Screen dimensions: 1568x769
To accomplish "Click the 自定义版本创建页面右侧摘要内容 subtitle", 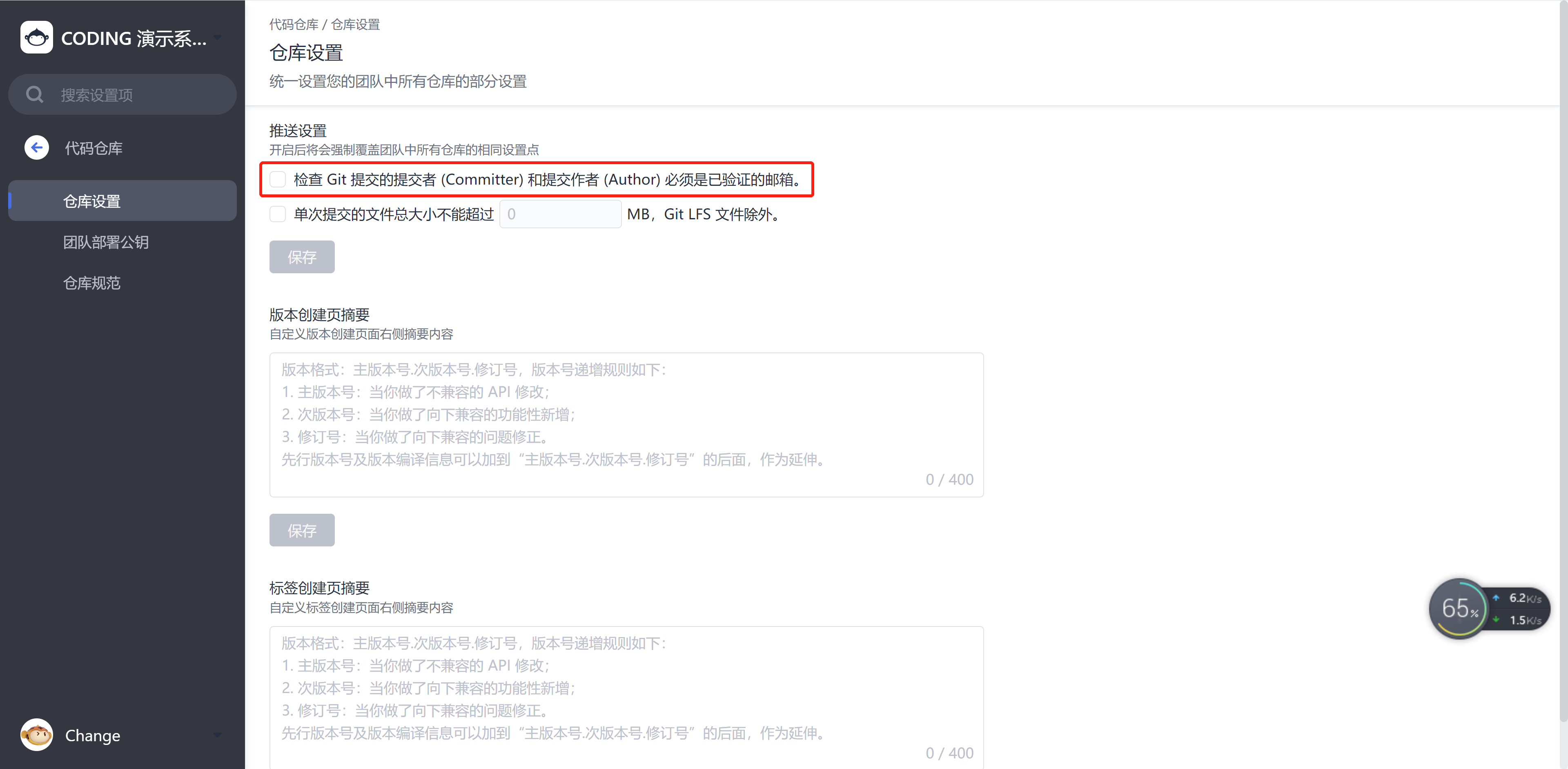I will coord(361,334).
